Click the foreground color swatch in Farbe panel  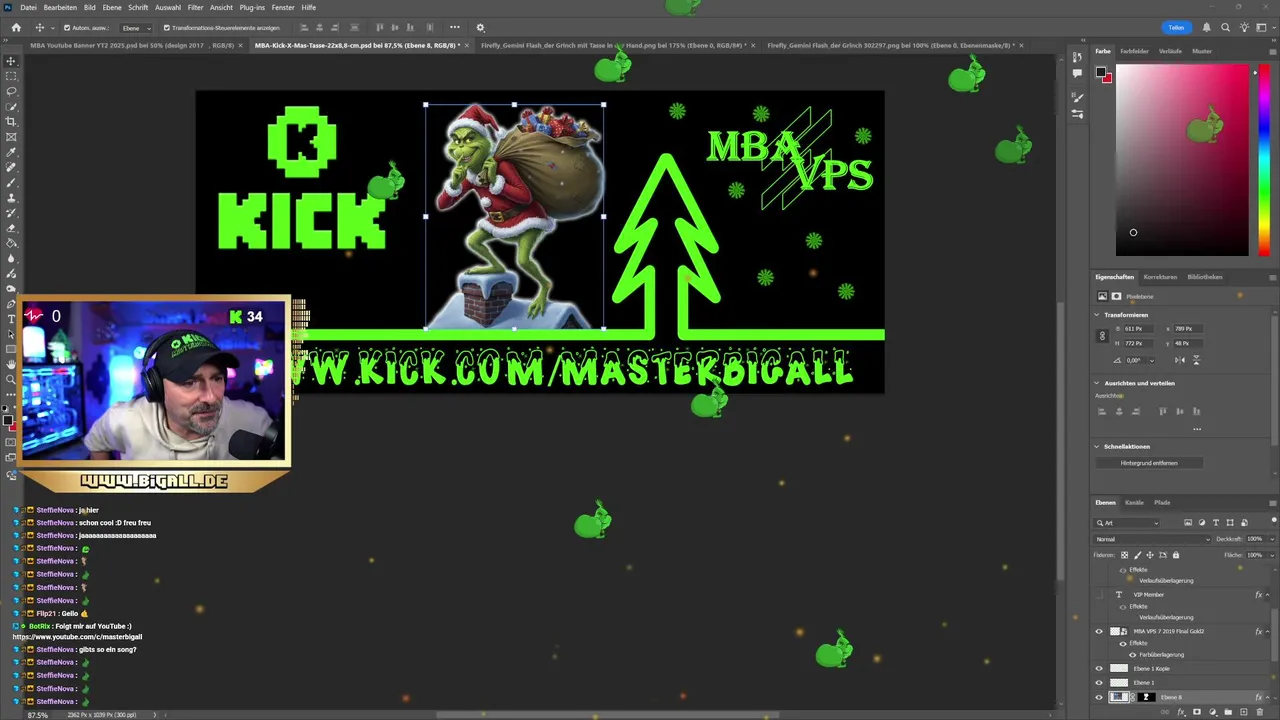(1101, 72)
